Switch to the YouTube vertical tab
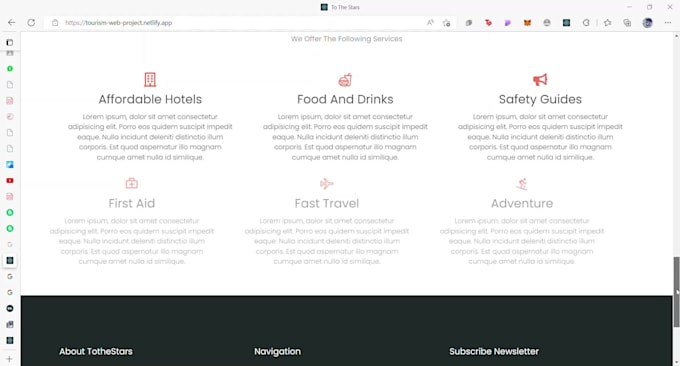Image resolution: width=680 pixels, height=366 pixels. (x=10, y=180)
